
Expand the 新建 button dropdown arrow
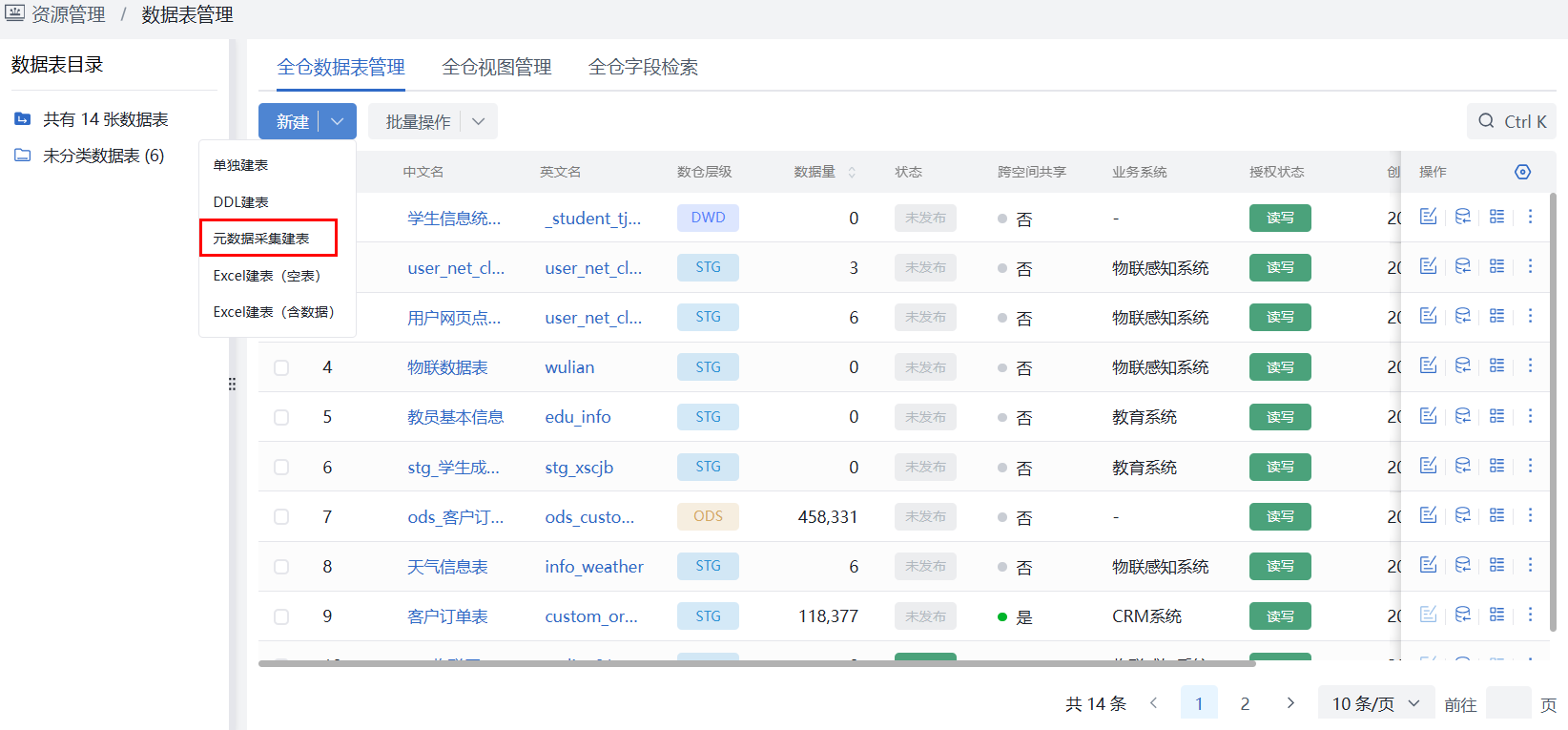(x=337, y=121)
